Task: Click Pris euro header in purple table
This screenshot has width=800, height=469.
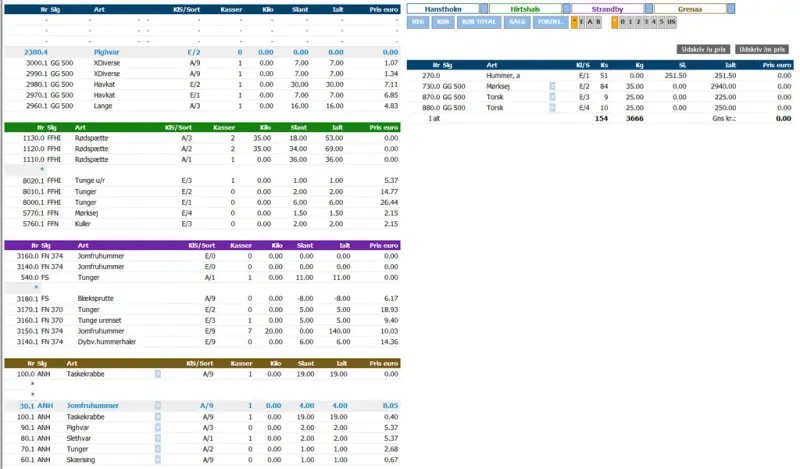Action: (384, 245)
